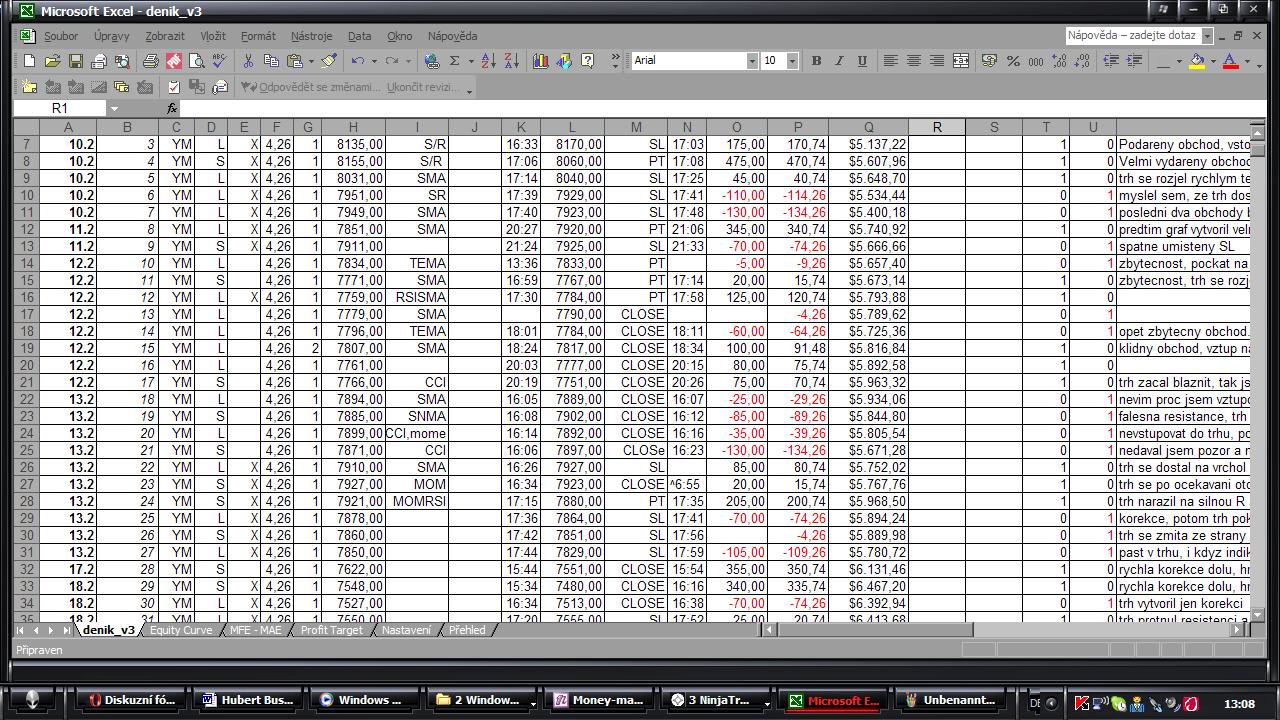
Task: Open the Data menu
Action: [x=359, y=36]
